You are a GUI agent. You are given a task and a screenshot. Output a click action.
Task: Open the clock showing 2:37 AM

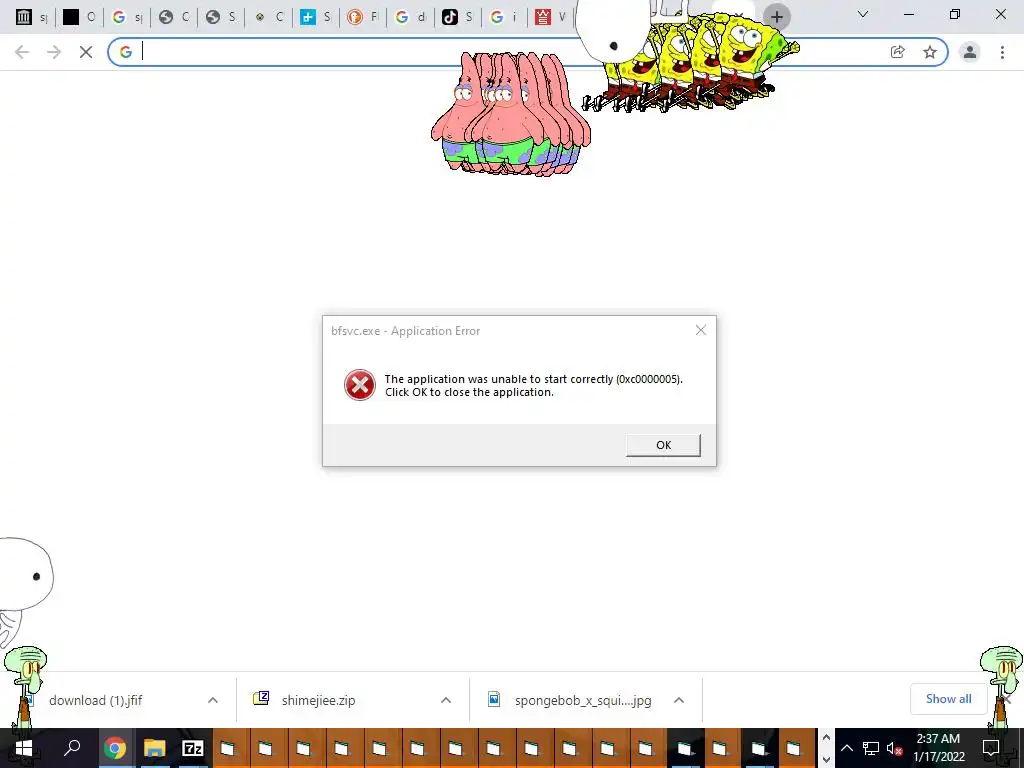[x=938, y=748]
